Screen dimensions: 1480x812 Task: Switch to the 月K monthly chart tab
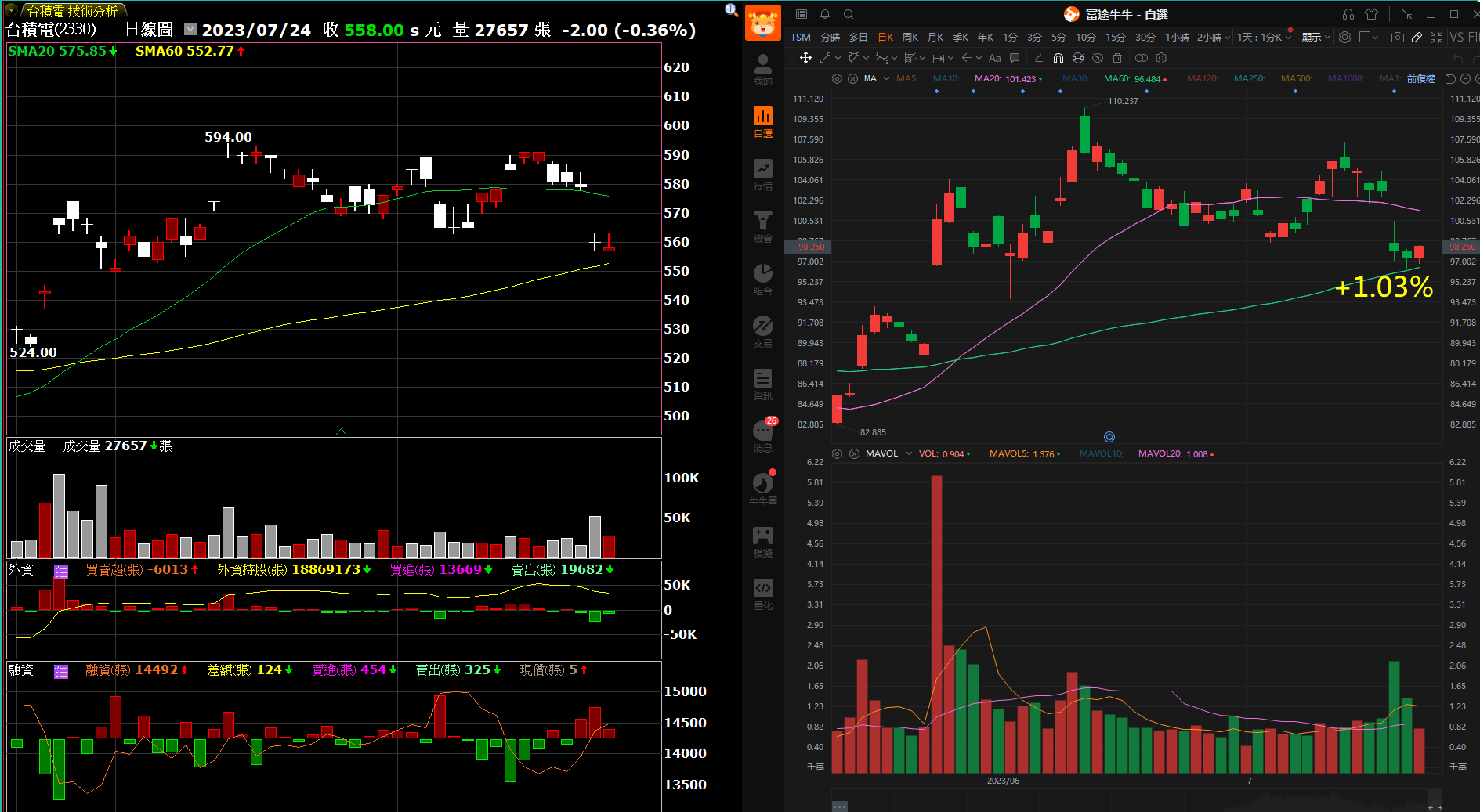[935, 37]
